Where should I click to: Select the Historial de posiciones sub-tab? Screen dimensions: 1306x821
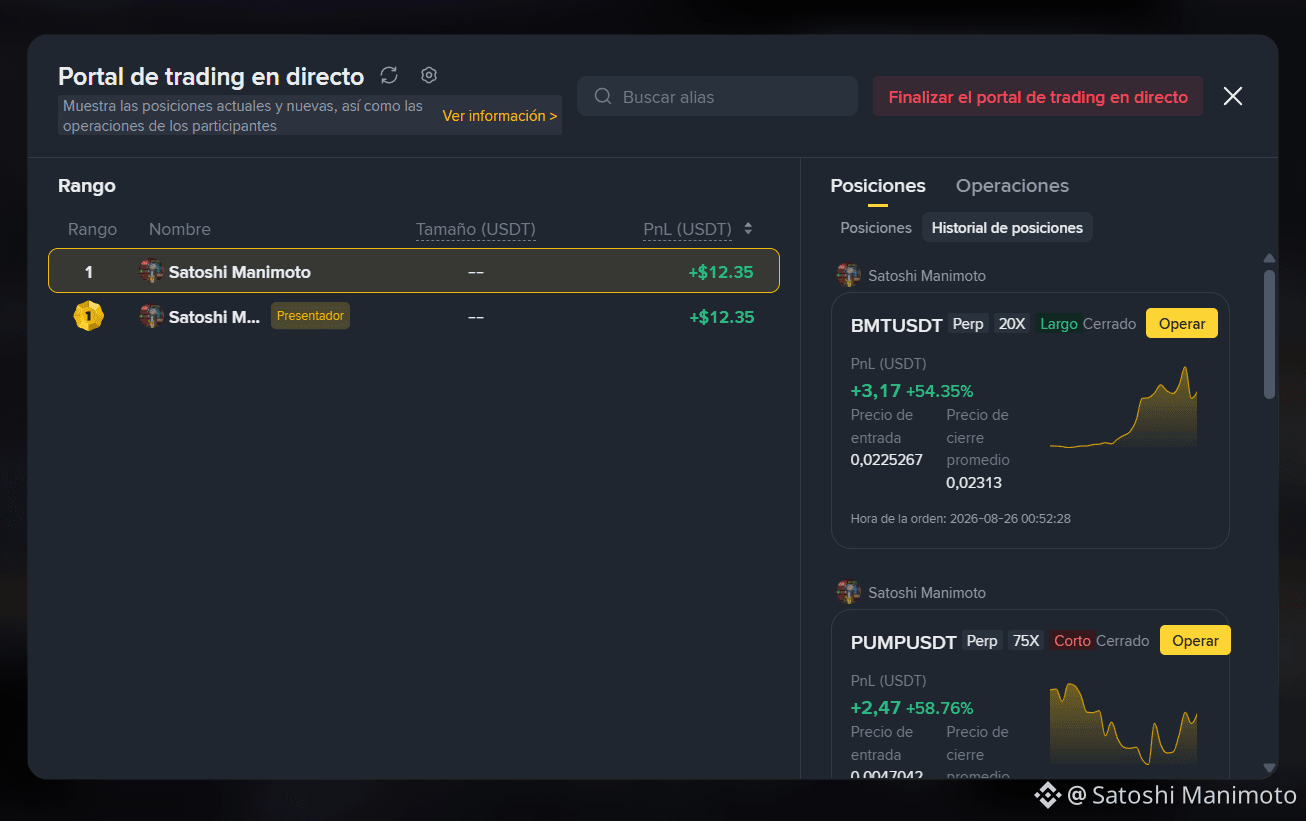click(1007, 228)
